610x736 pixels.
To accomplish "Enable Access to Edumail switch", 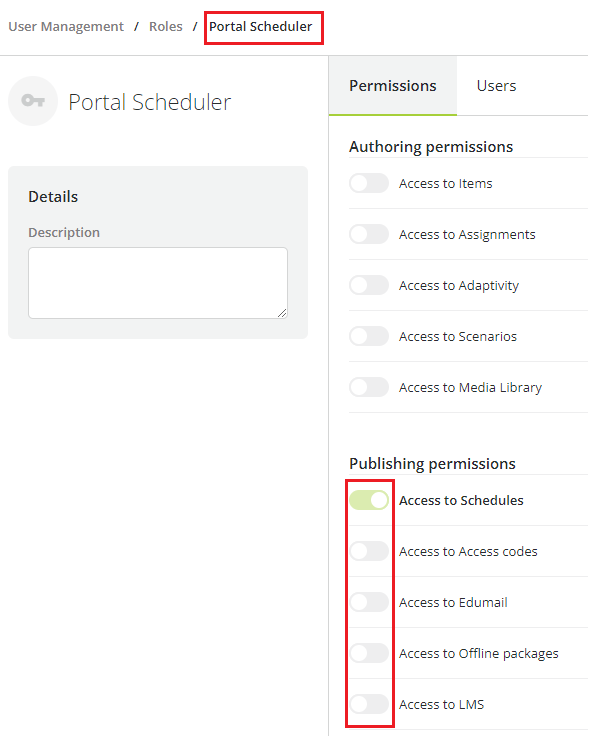I will tap(369, 602).
